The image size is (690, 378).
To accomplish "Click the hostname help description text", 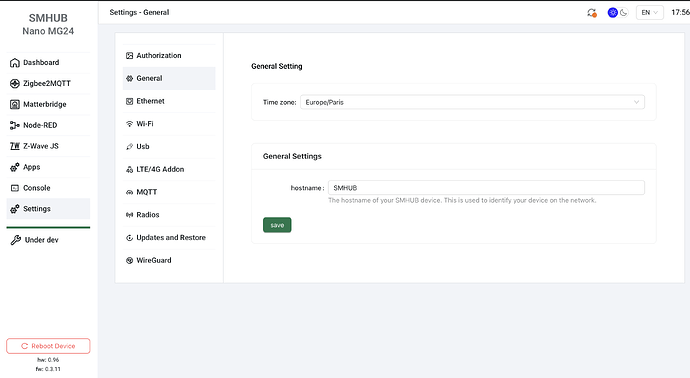I will click(462, 200).
